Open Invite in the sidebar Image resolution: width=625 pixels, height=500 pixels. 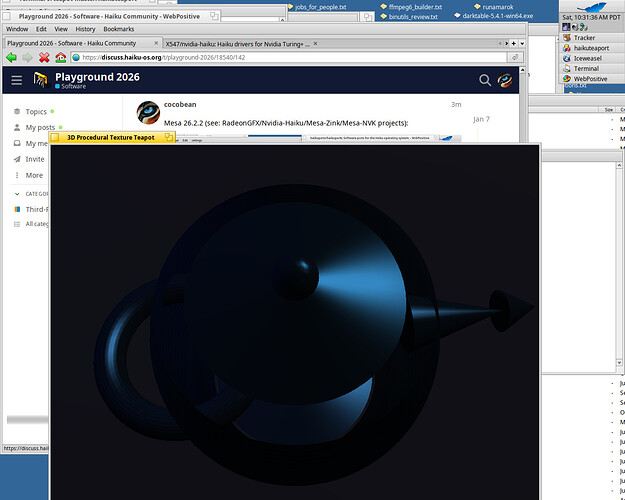35,159
